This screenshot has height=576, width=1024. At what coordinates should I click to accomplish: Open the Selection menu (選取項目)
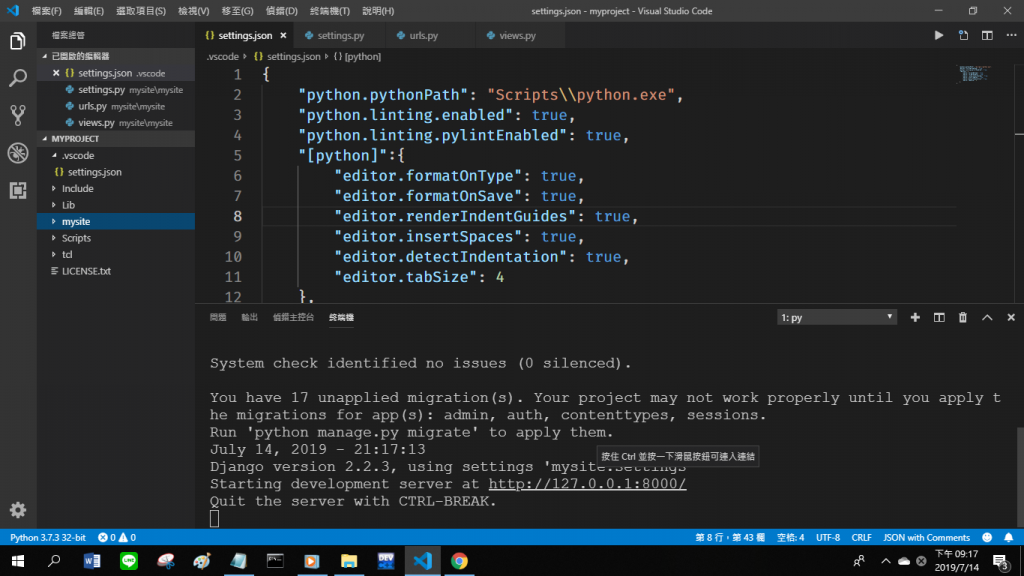coord(140,11)
